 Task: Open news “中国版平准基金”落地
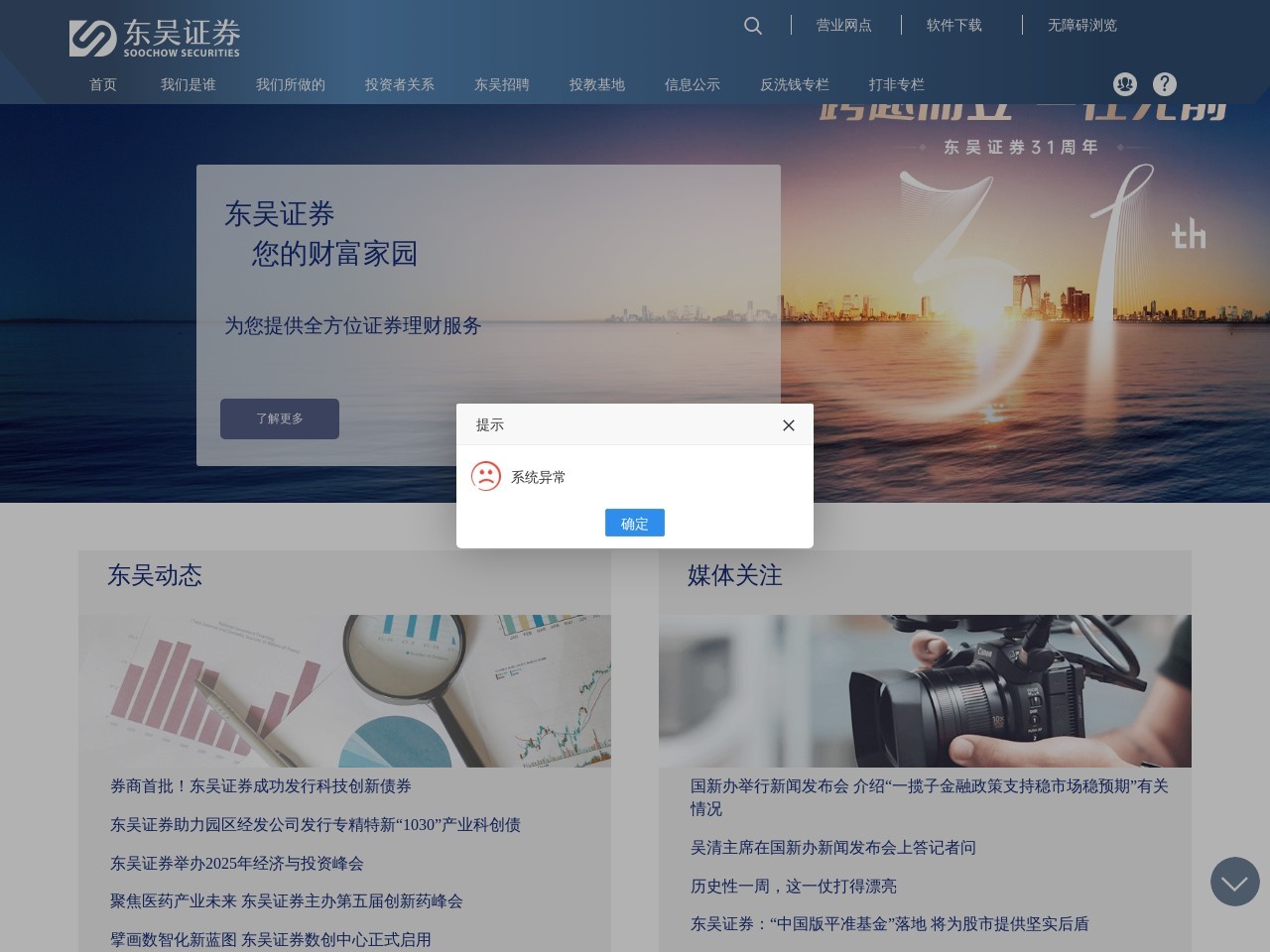click(x=890, y=923)
